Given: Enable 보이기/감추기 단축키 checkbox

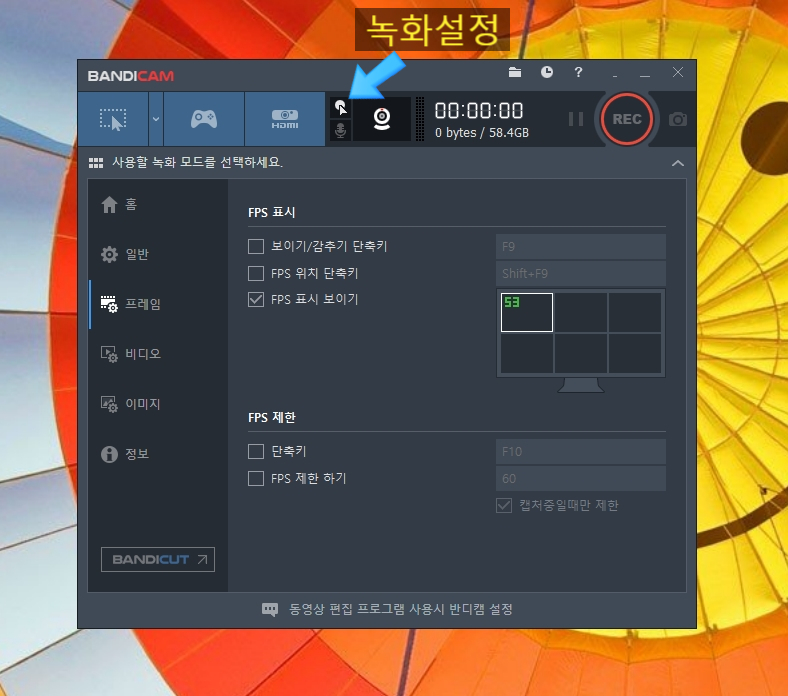Looking at the screenshot, I should pos(256,246).
